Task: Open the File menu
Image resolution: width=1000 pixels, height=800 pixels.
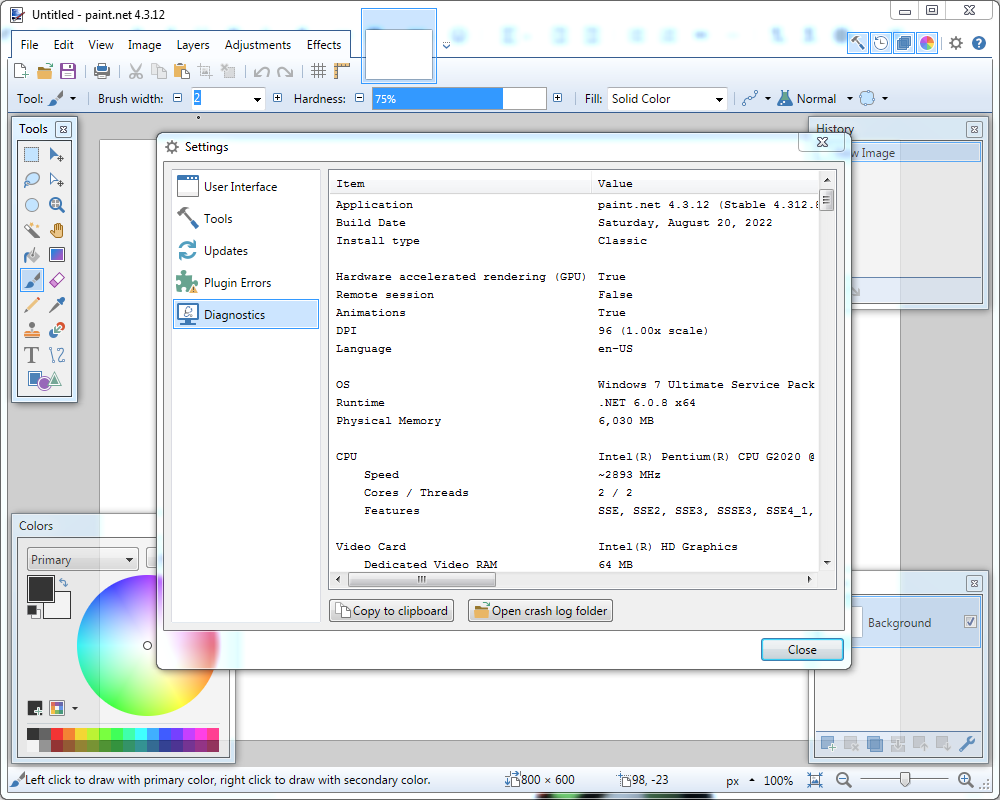Action: pyautogui.click(x=29, y=45)
